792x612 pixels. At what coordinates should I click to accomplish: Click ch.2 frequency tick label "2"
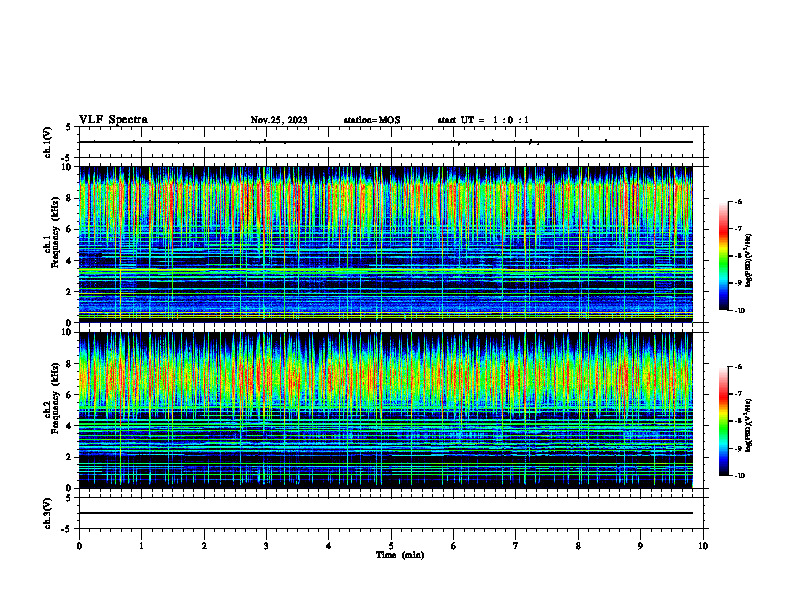(70, 457)
